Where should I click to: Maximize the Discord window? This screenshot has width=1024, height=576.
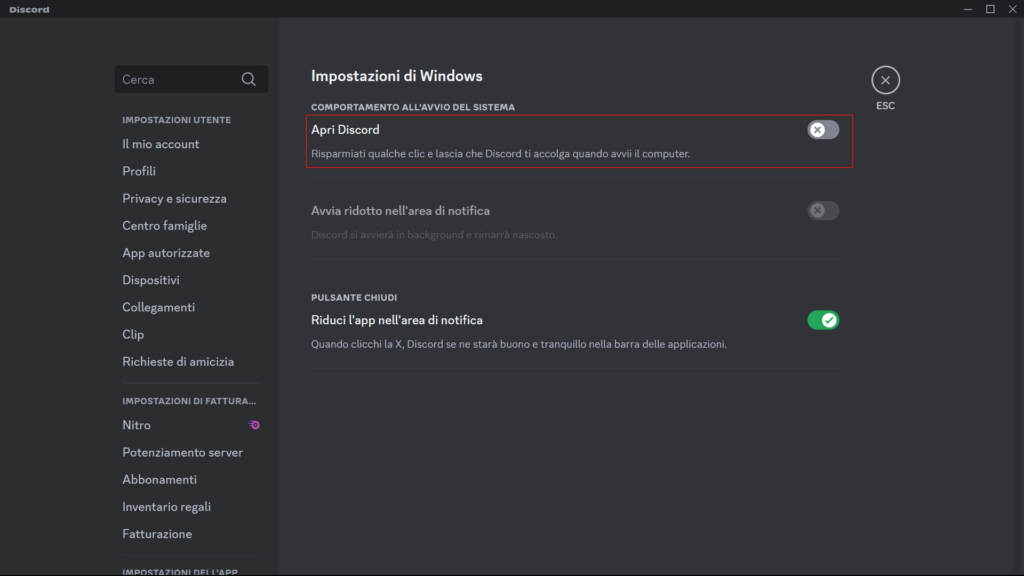tap(990, 9)
